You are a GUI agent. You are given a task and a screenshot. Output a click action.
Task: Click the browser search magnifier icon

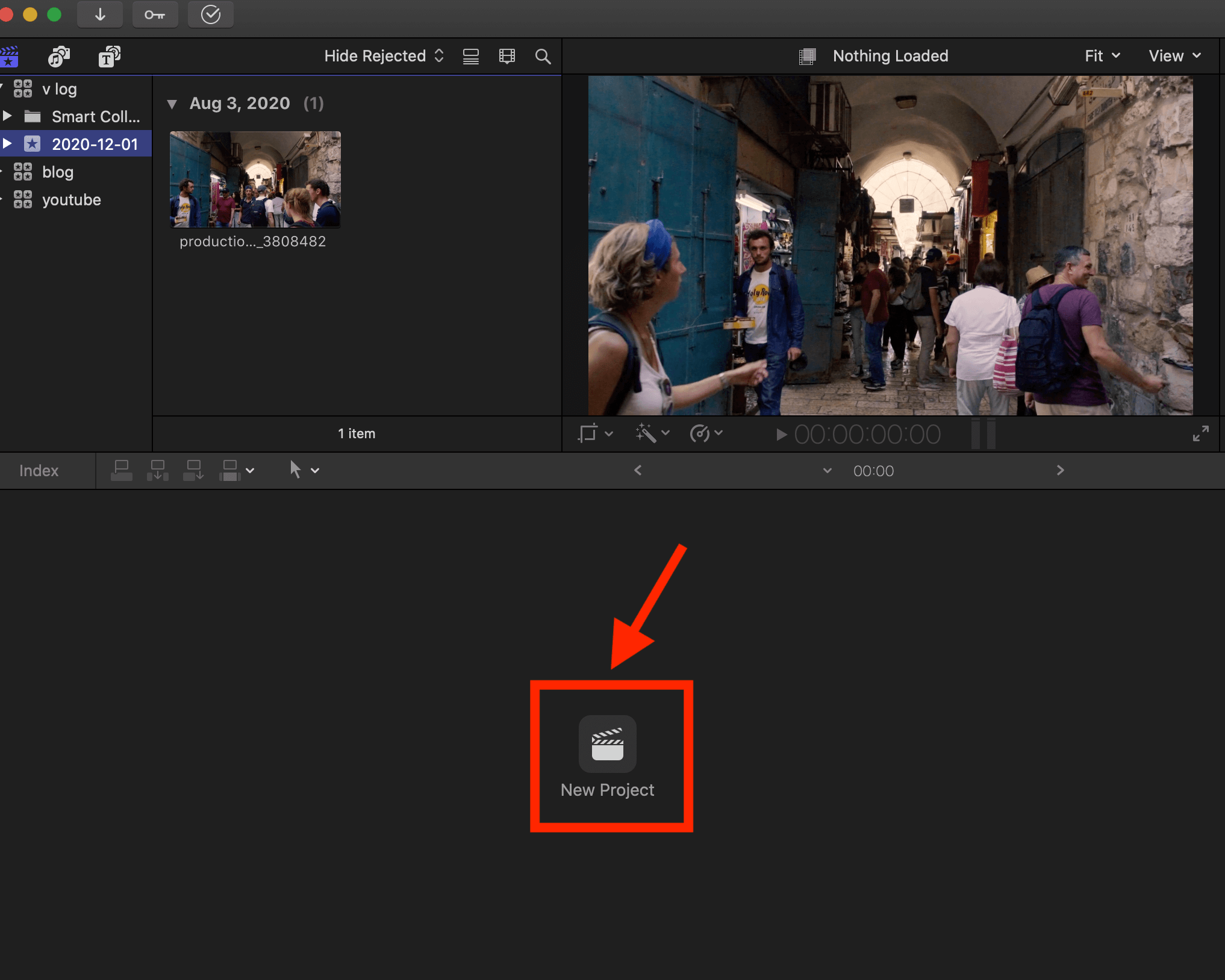(543, 57)
